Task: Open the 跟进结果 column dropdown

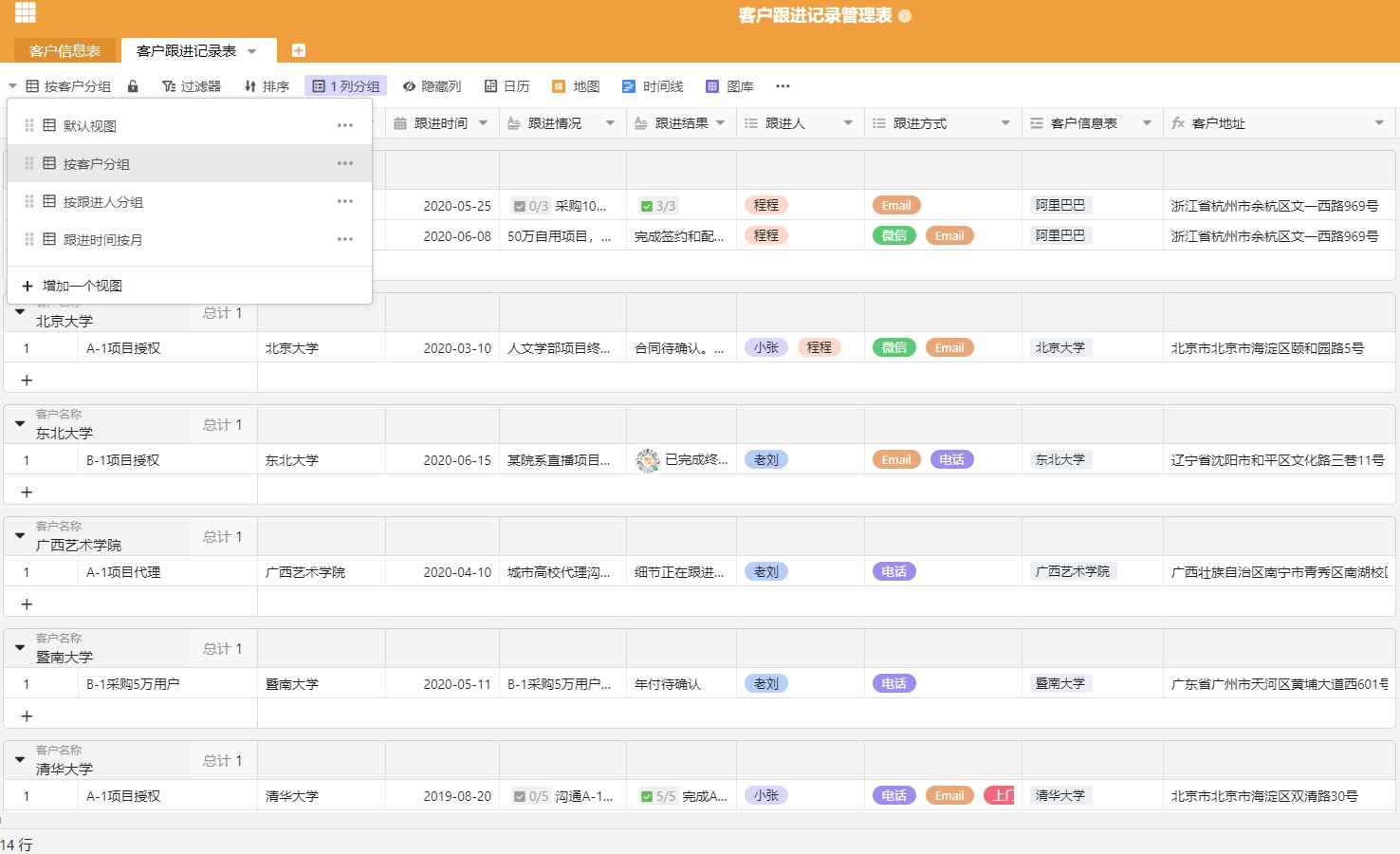Action: tap(720, 123)
